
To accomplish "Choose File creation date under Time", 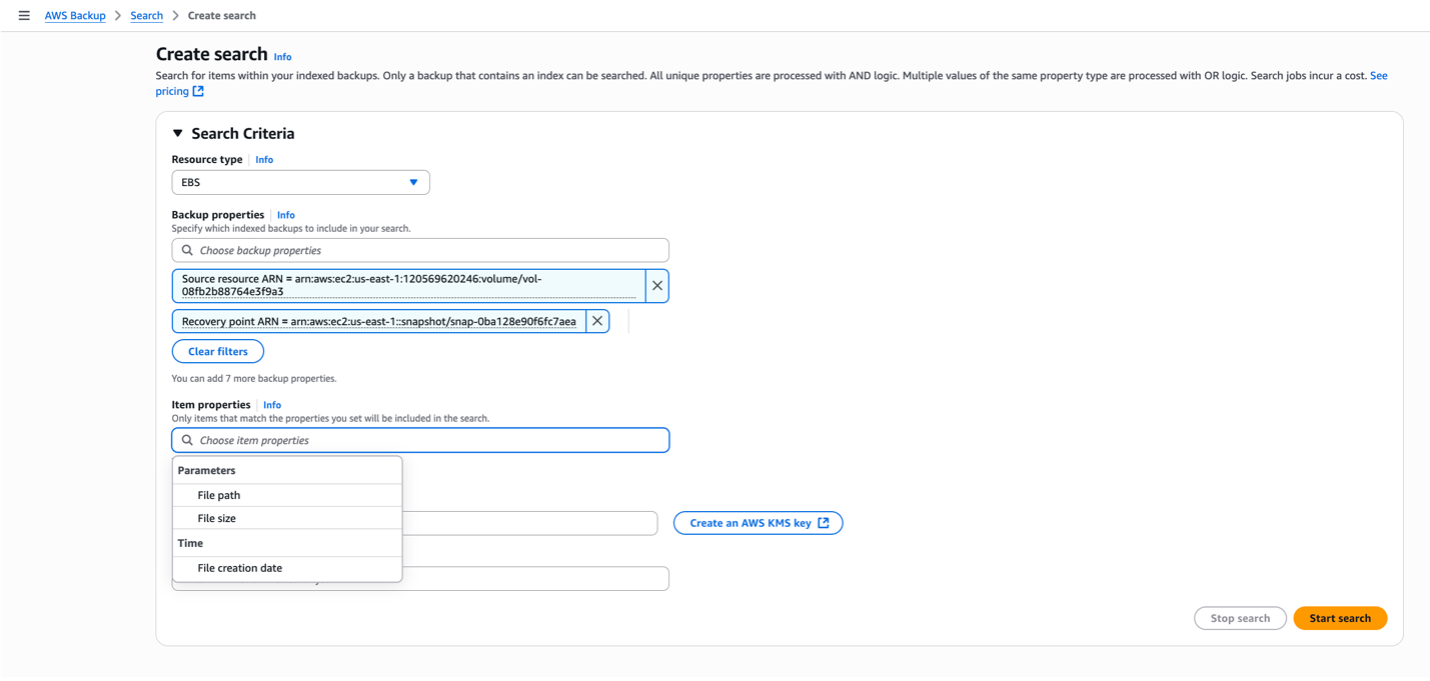I will pos(239,567).
